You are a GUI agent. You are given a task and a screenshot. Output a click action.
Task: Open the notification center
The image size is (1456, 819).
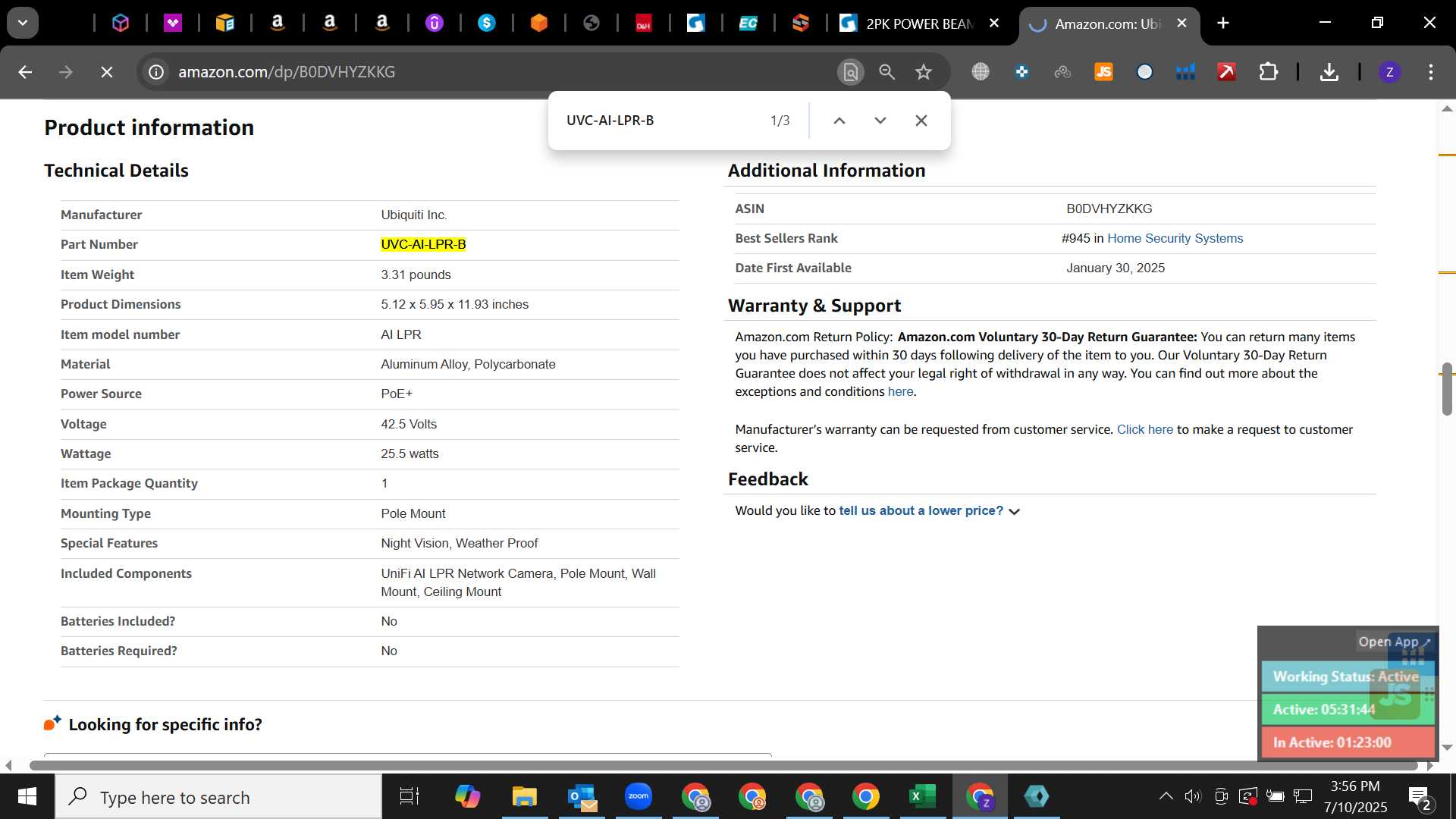(1420, 797)
